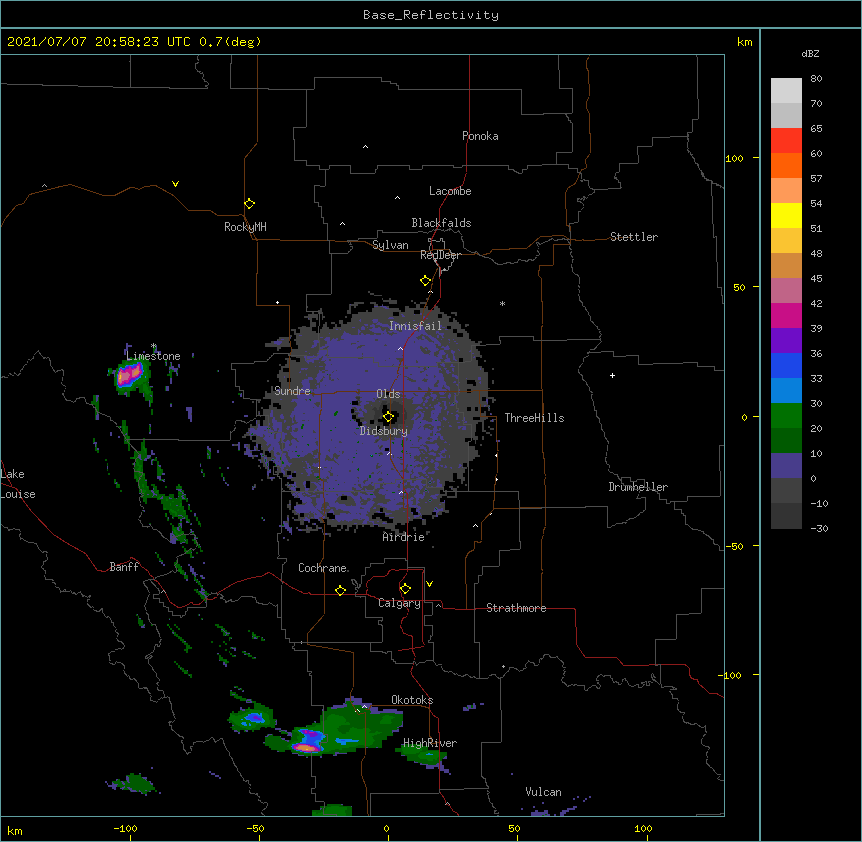Click the -50 tick on the right axis
862x842 pixels.
(x=734, y=546)
